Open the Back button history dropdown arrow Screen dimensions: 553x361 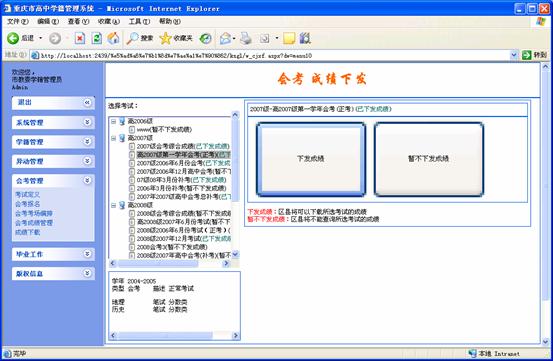pyautogui.click(x=41, y=38)
